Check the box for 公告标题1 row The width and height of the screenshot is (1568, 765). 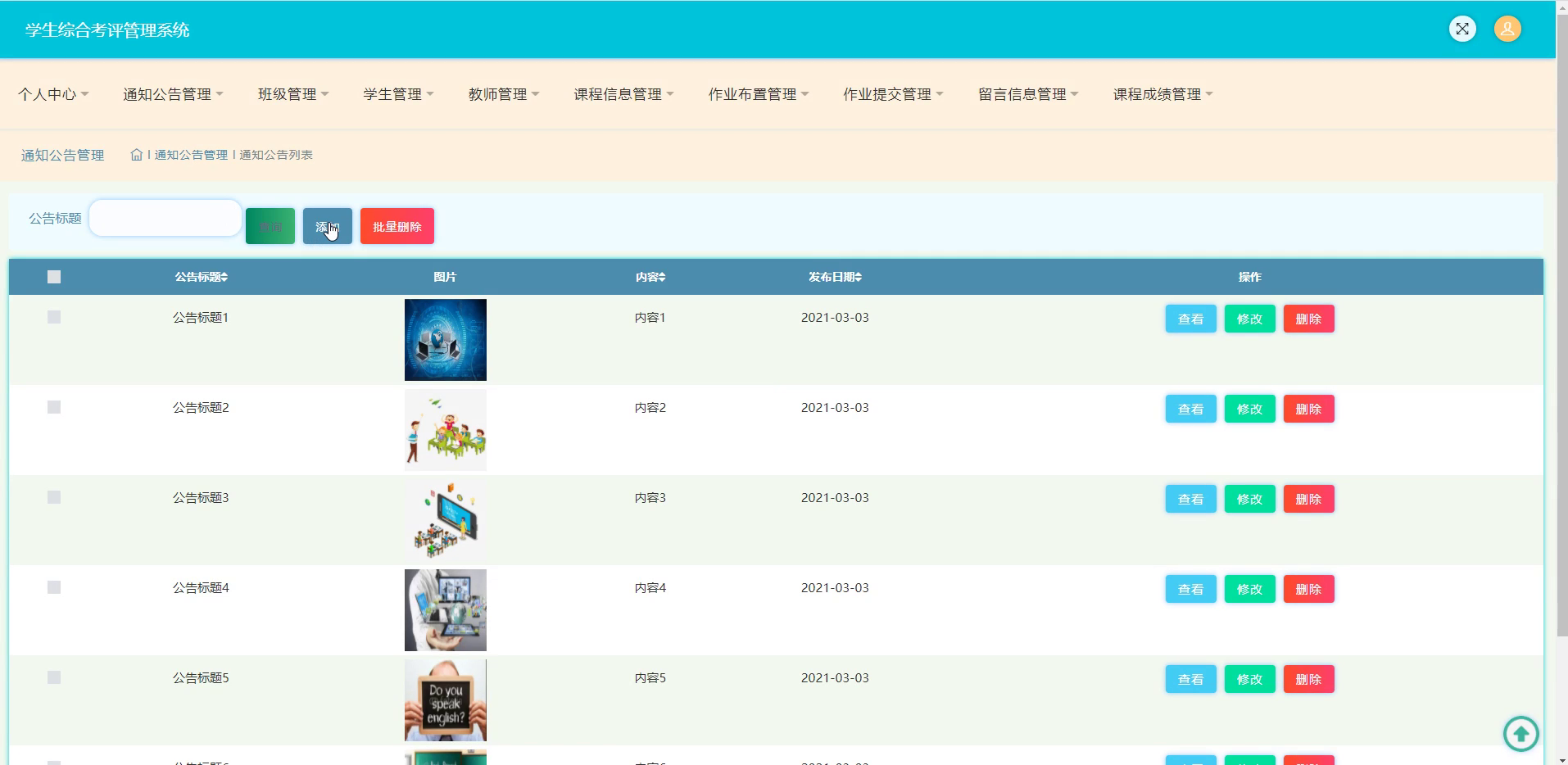54,317
